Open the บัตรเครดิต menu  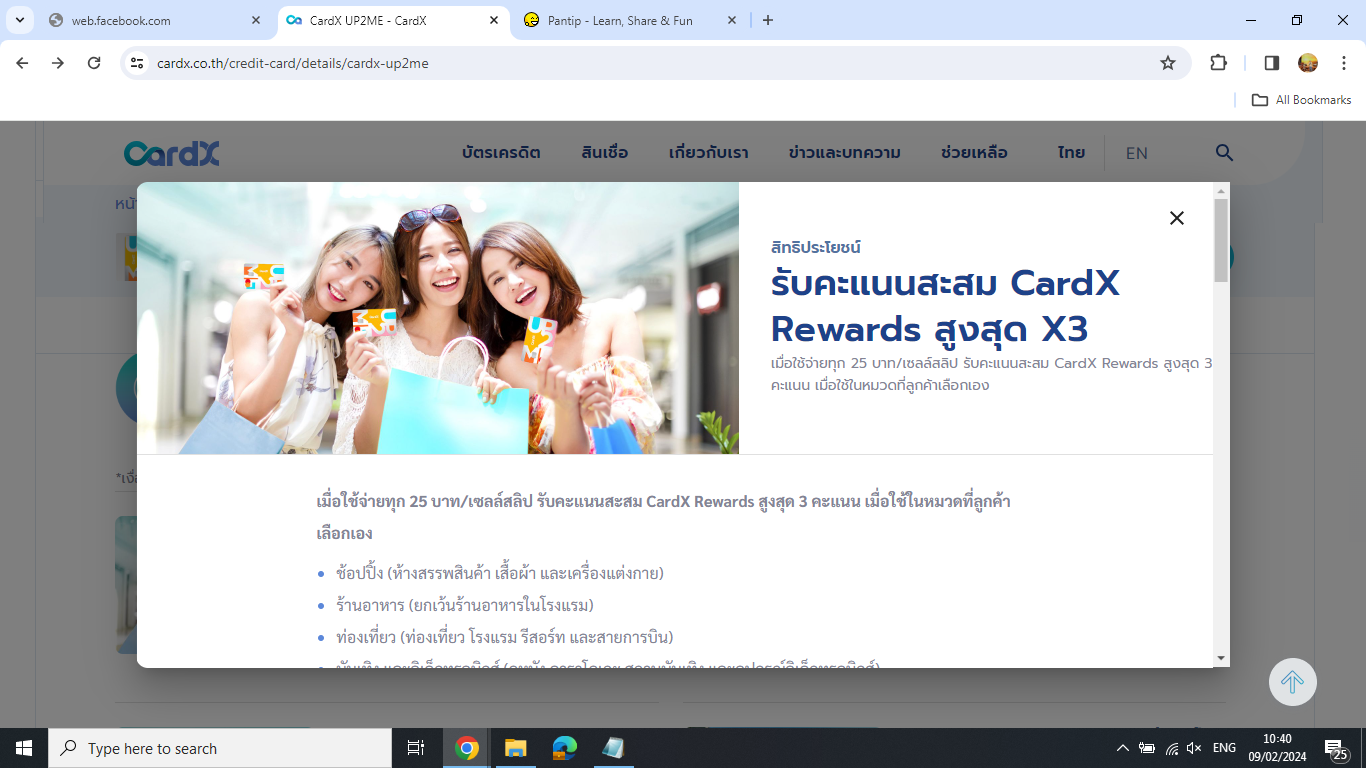(501, 153)
